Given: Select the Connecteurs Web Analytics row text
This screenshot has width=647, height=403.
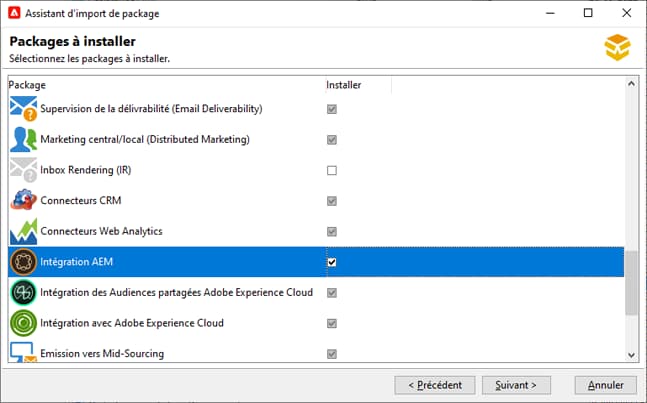Looking at the screenshot, I should pos(102,231).
